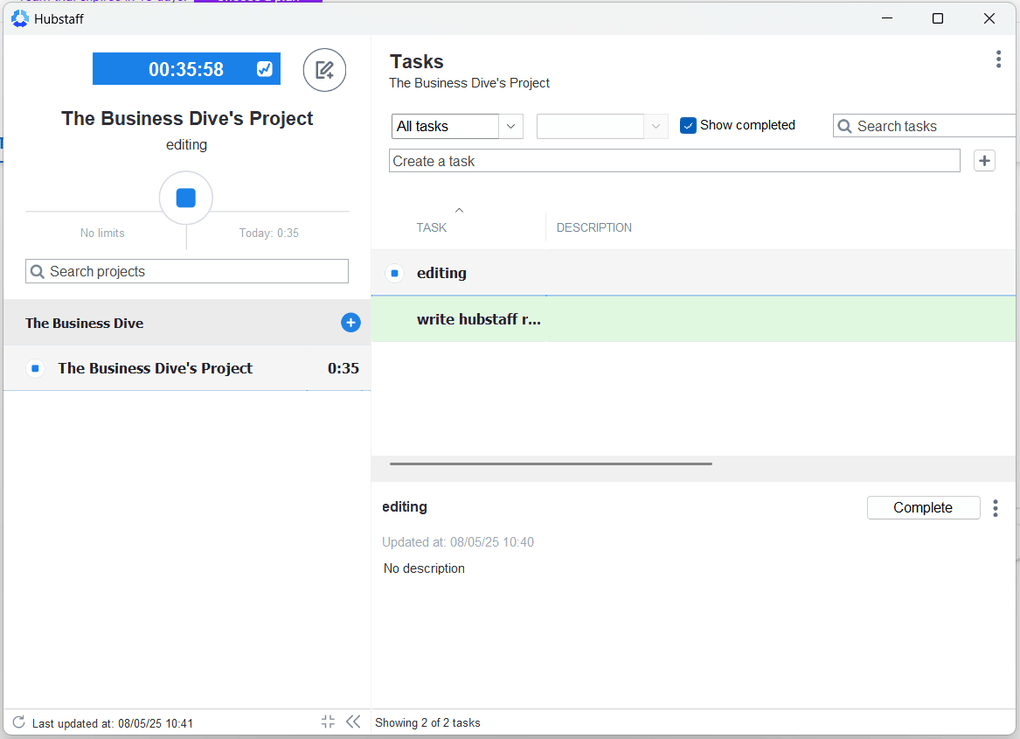Open the edit note pencil icon

[324, 69]
